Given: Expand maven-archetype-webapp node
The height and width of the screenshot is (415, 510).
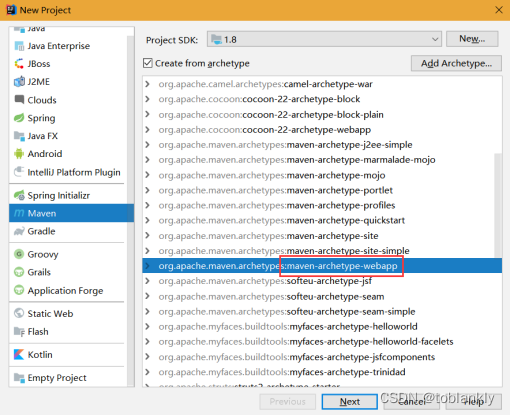Looking at the screenshot, I should 147,266.
